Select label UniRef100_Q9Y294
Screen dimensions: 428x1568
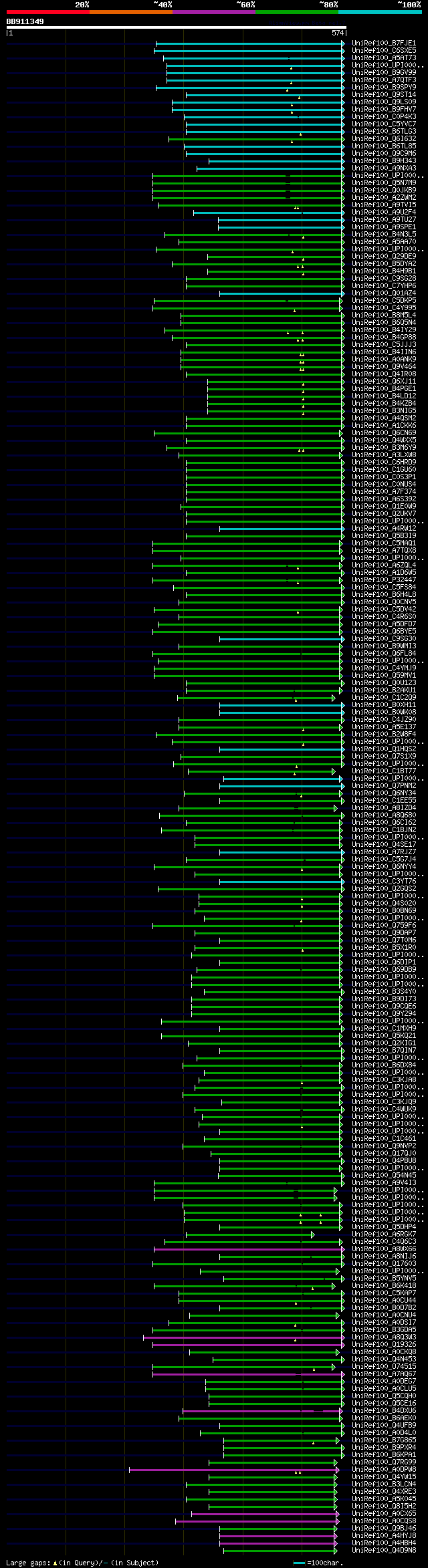(384, 1013)
